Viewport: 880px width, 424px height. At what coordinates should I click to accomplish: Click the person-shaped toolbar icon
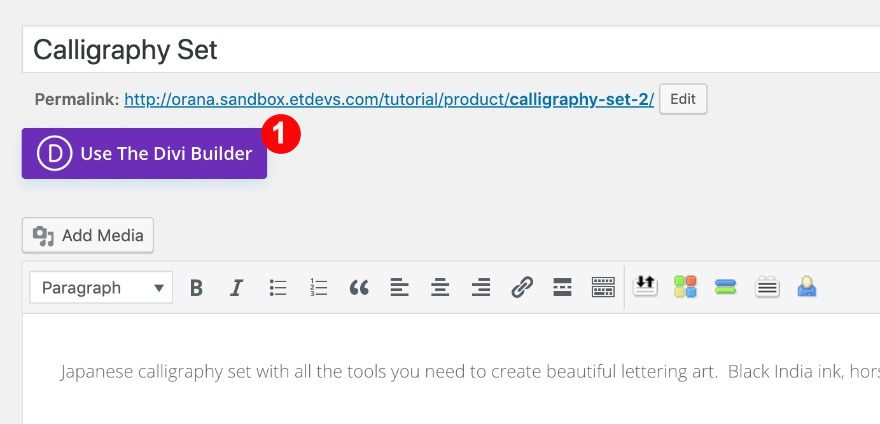(807, 288)
